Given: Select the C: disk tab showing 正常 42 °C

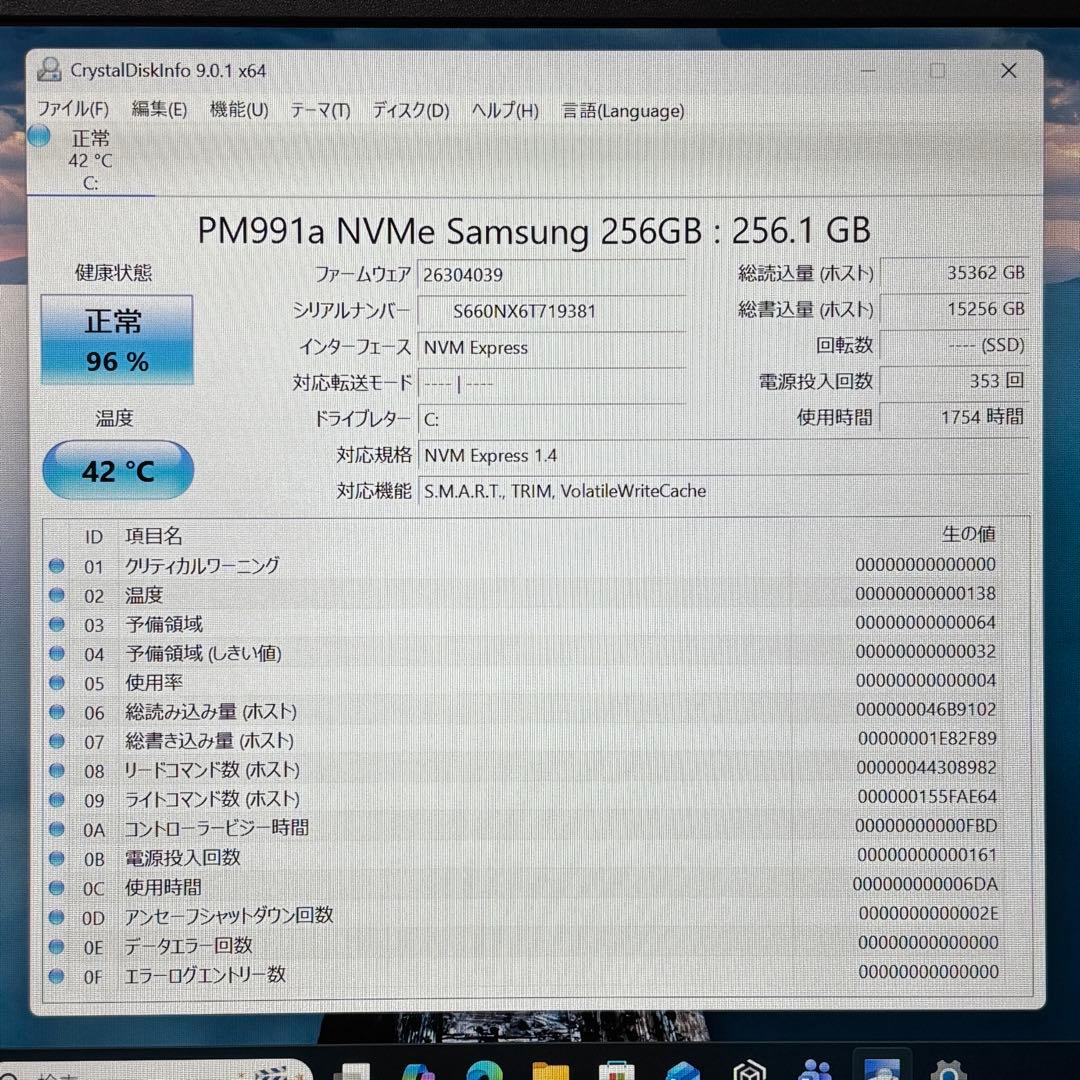Looking at the screenshot, I should [90, 160].
